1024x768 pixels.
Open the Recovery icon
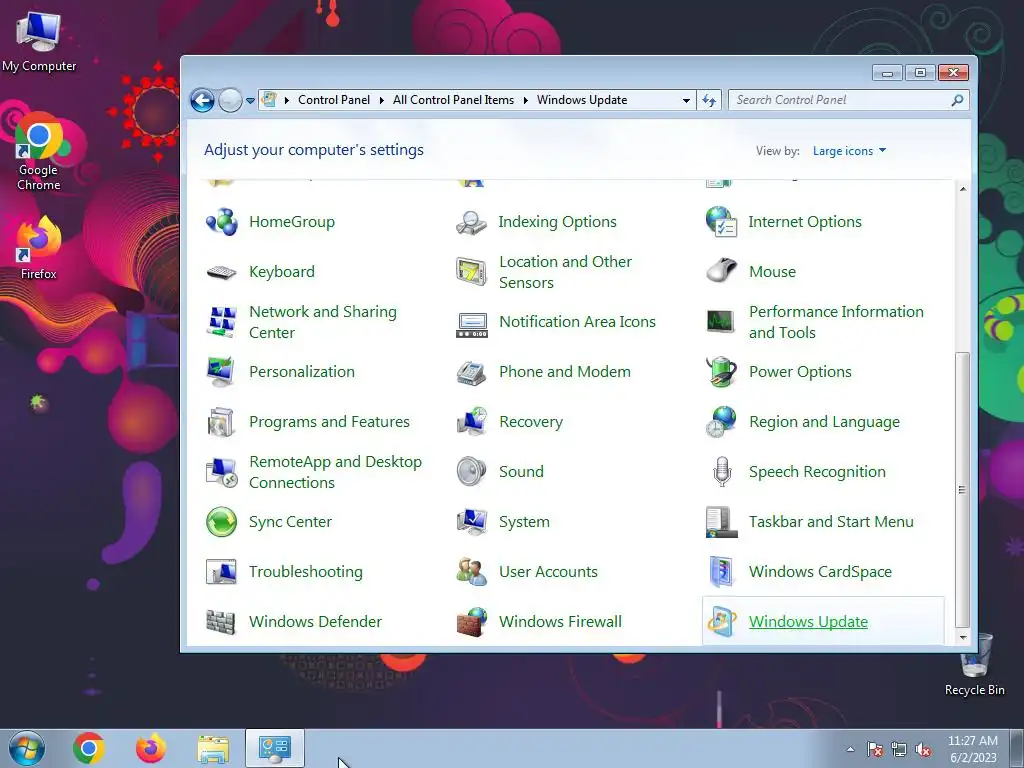[471, 422]
